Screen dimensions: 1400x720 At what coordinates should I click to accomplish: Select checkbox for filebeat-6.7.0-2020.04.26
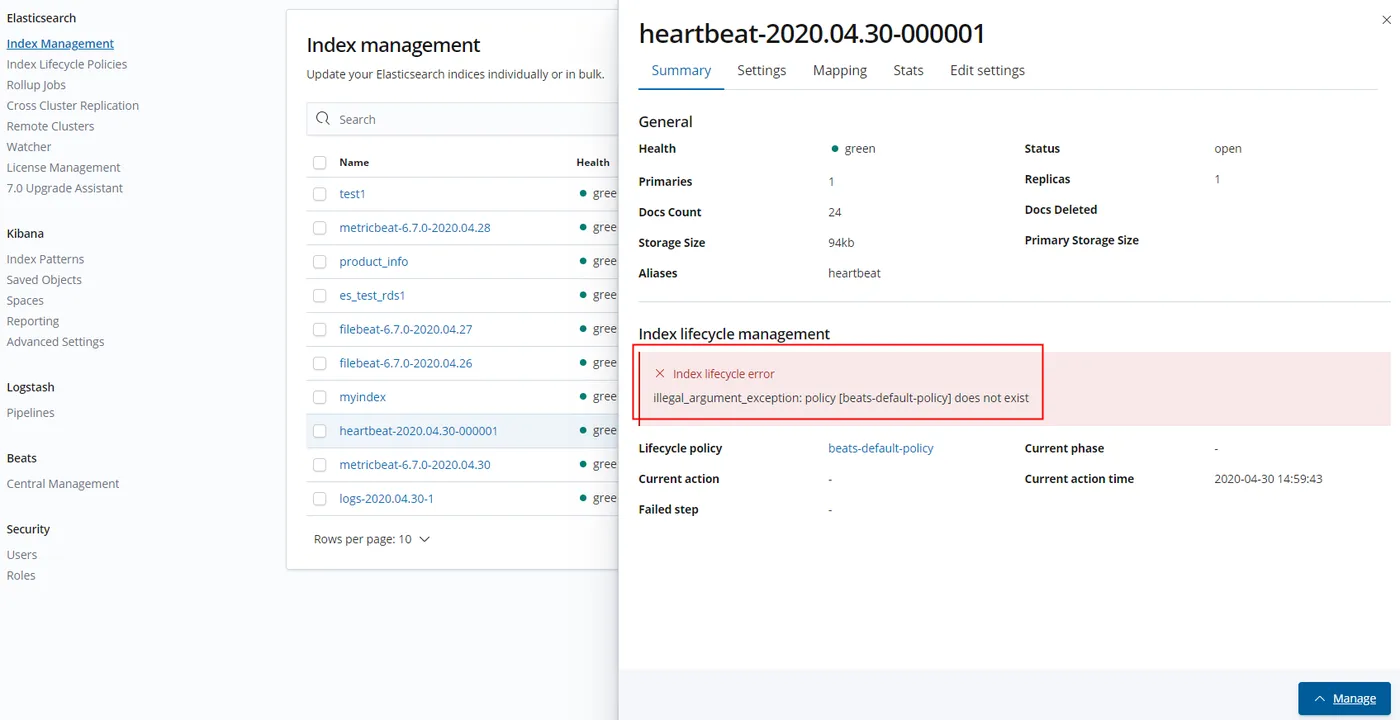320,363
